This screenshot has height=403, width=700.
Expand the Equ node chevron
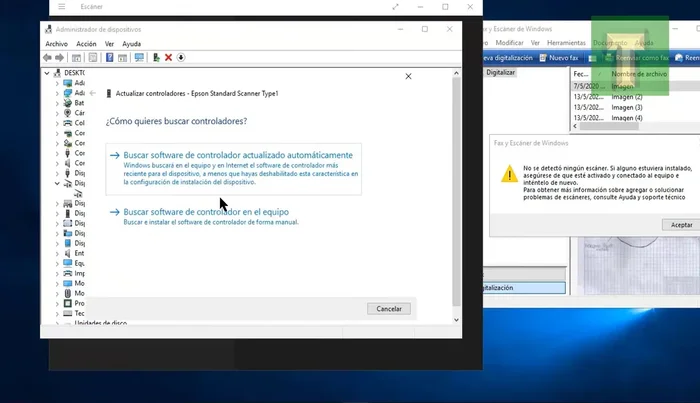(57, 264)
